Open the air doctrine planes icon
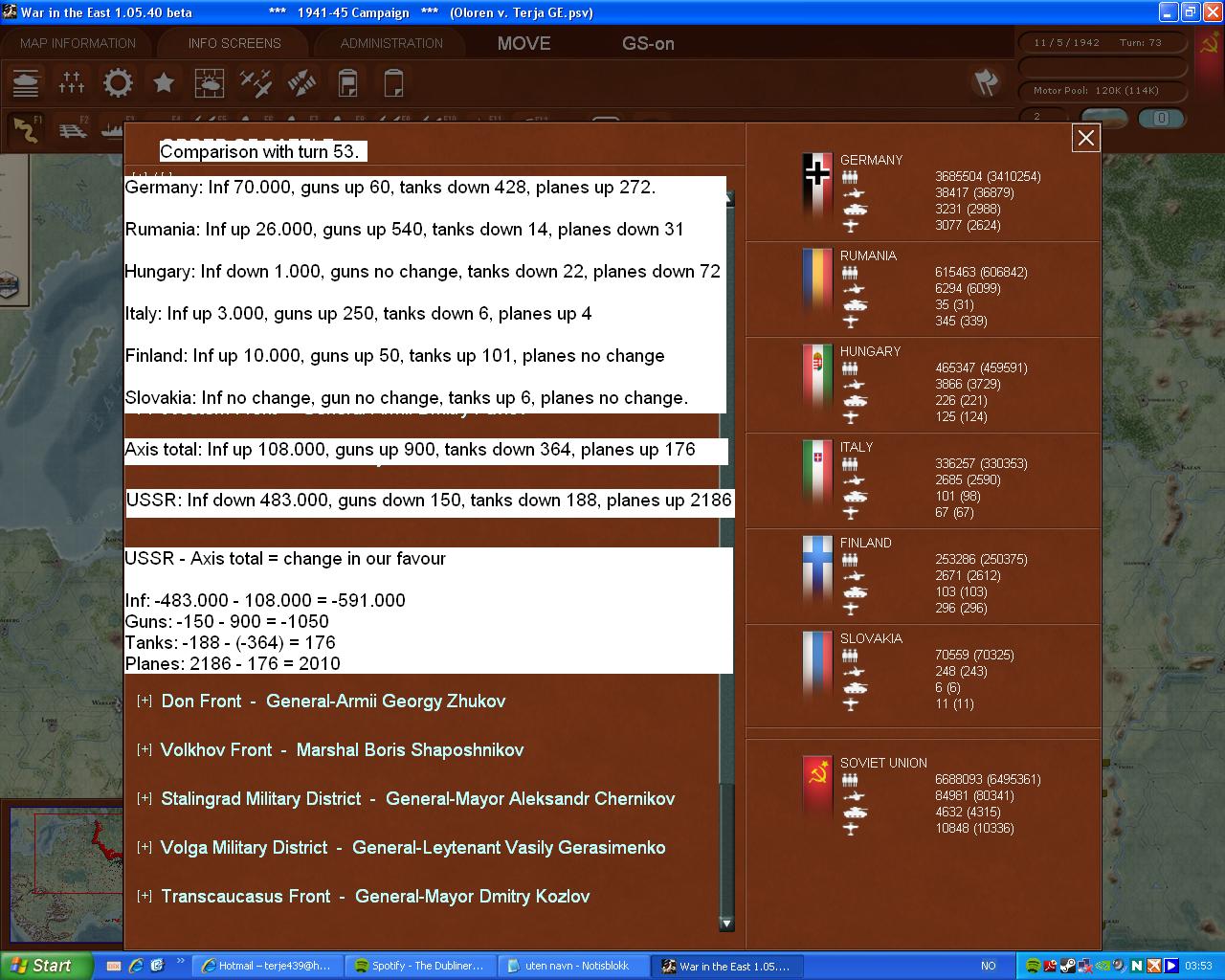The width and height of the screenshot is (1225, 980). click(x=256, y=83)
